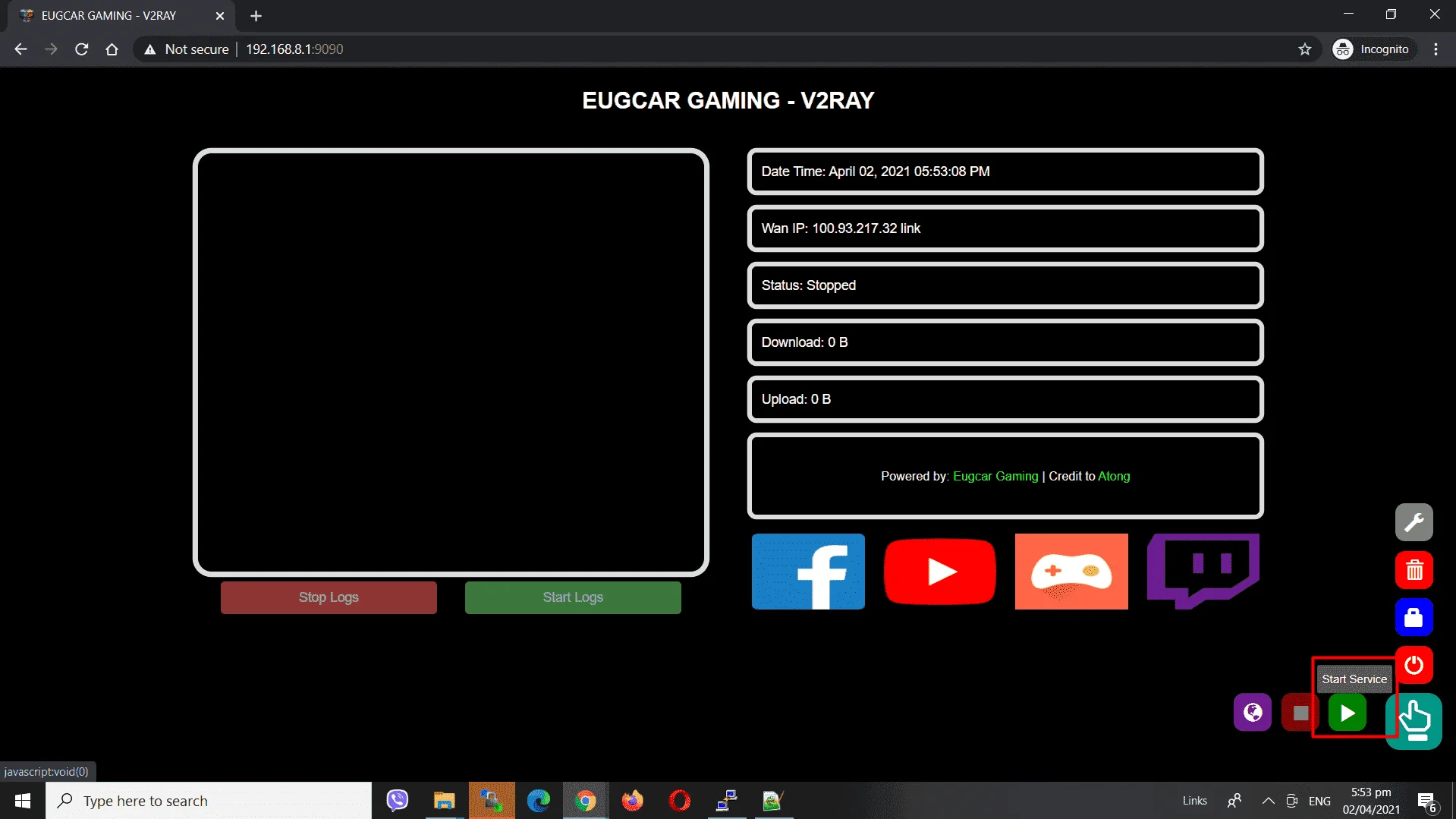The height and width of the screenshot is (819, 1456).
Task: Click the green Start Service play button
Action: (1347, 713)
